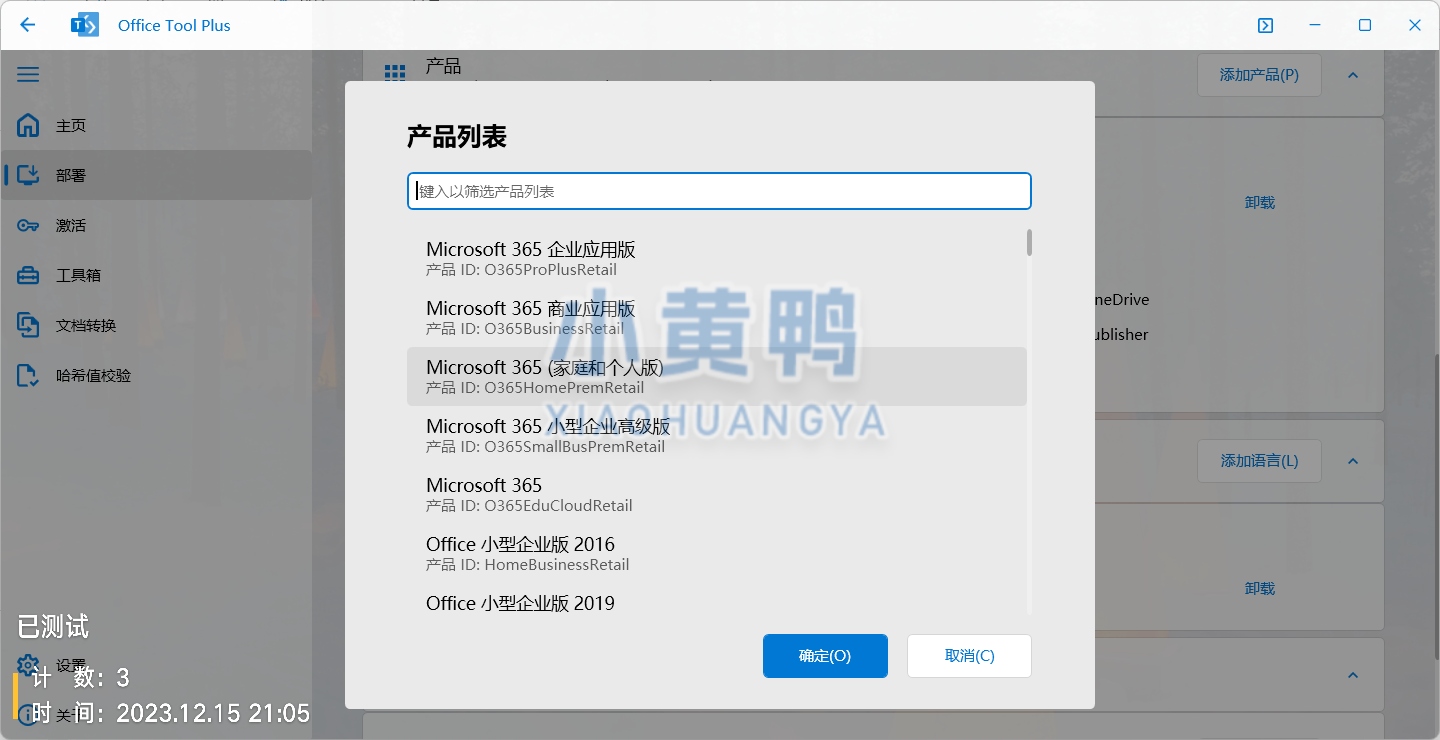Collapse the products section chevron
This screenshot has width=1440, height=740.
1353,75
